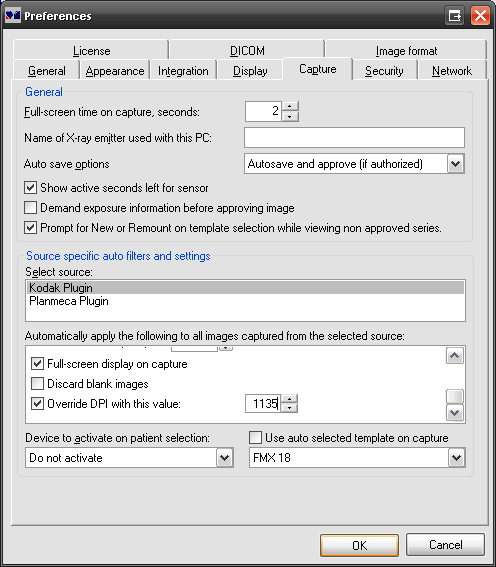Decrease the Override DPI value

coord(290,408)
